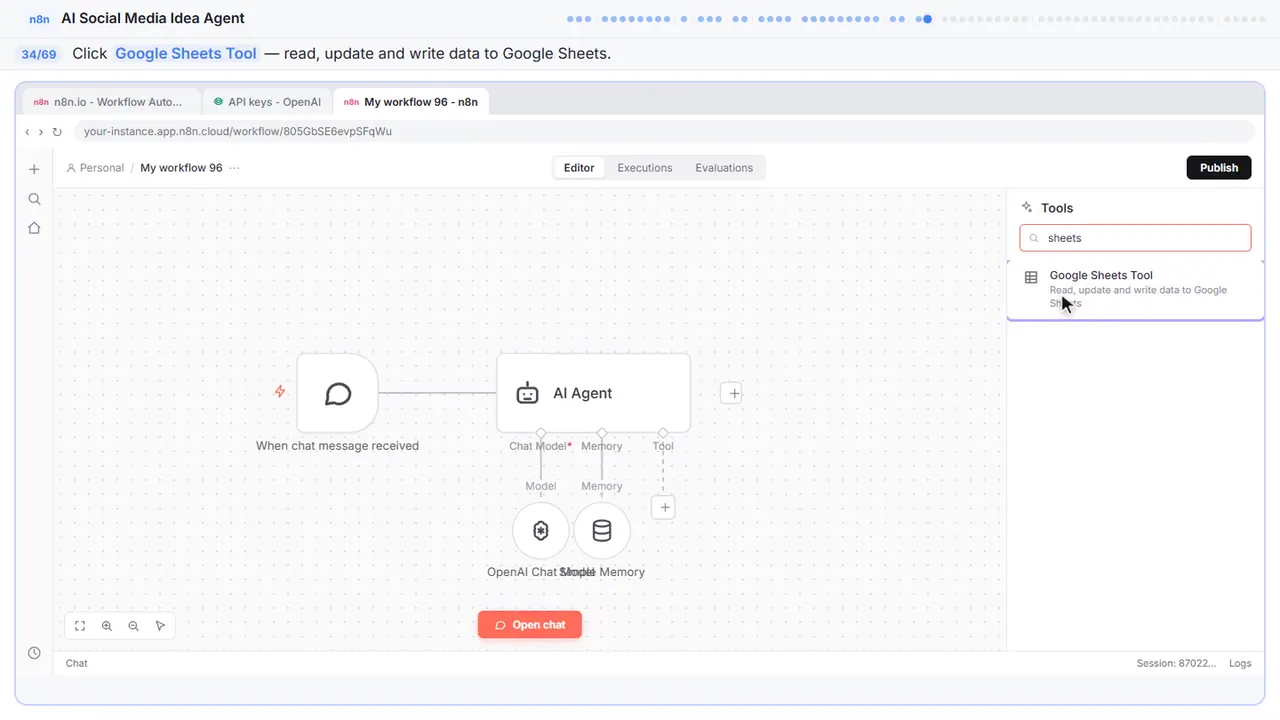The image size is (1280, 720).
Task: Add a tool via plus under Tool
Action: point(665,508)
